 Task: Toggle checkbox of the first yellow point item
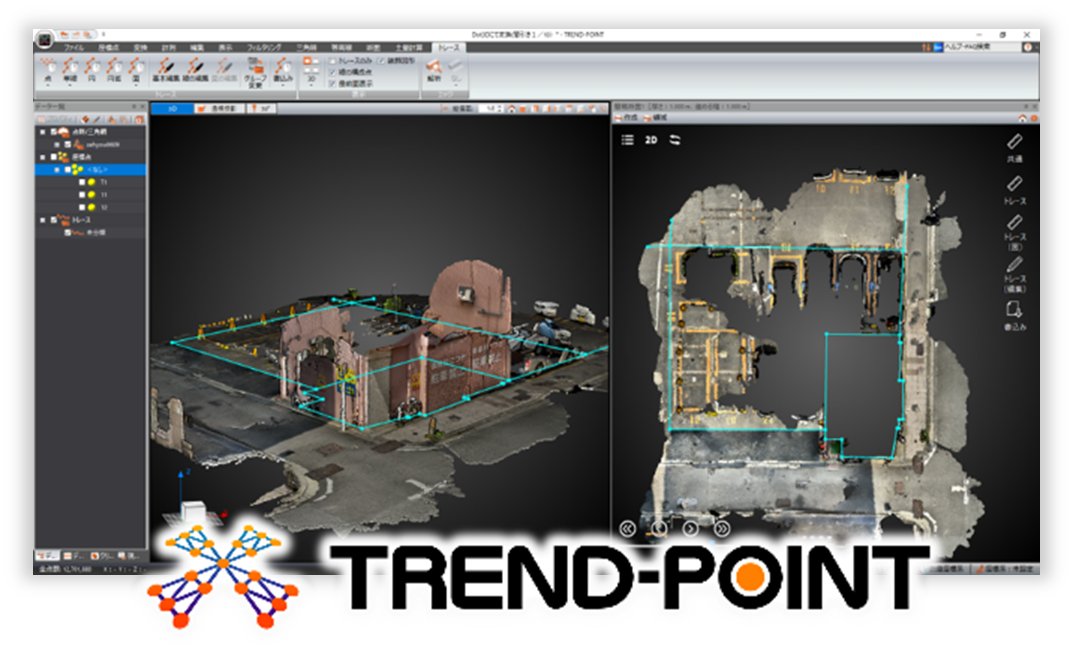coord(82,182)
